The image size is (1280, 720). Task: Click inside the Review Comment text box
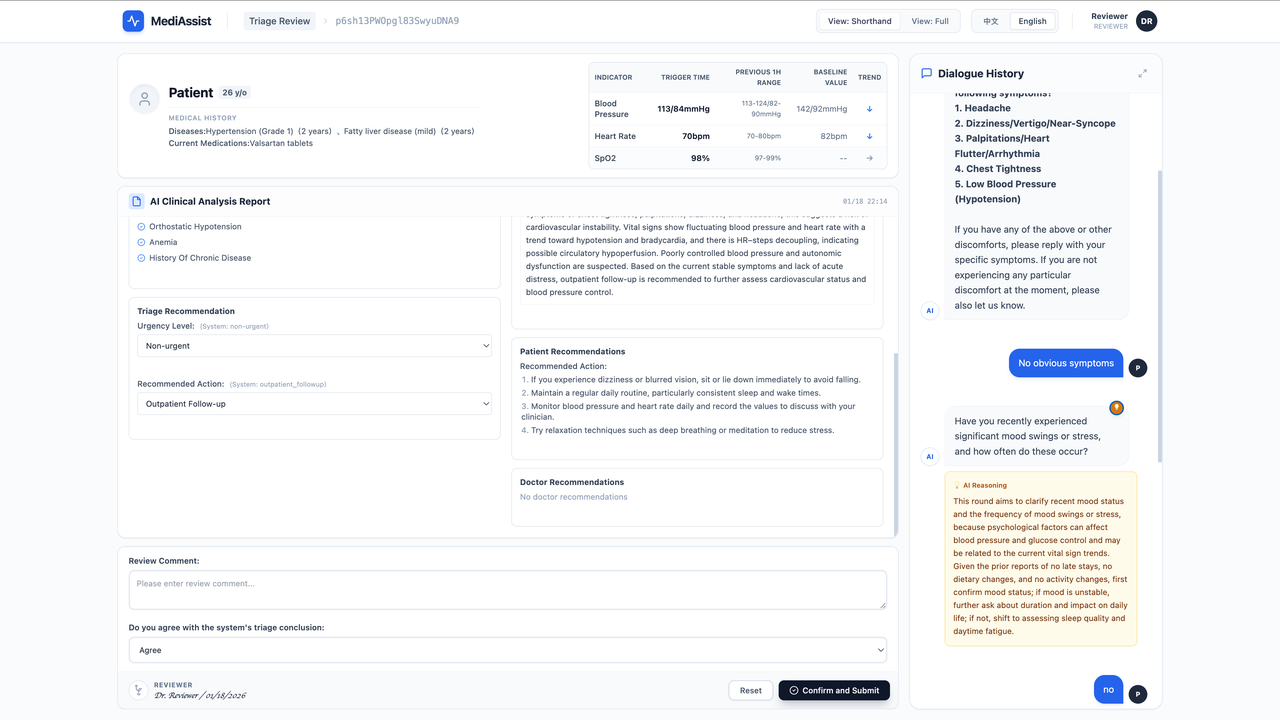click(x=507, y=589)
